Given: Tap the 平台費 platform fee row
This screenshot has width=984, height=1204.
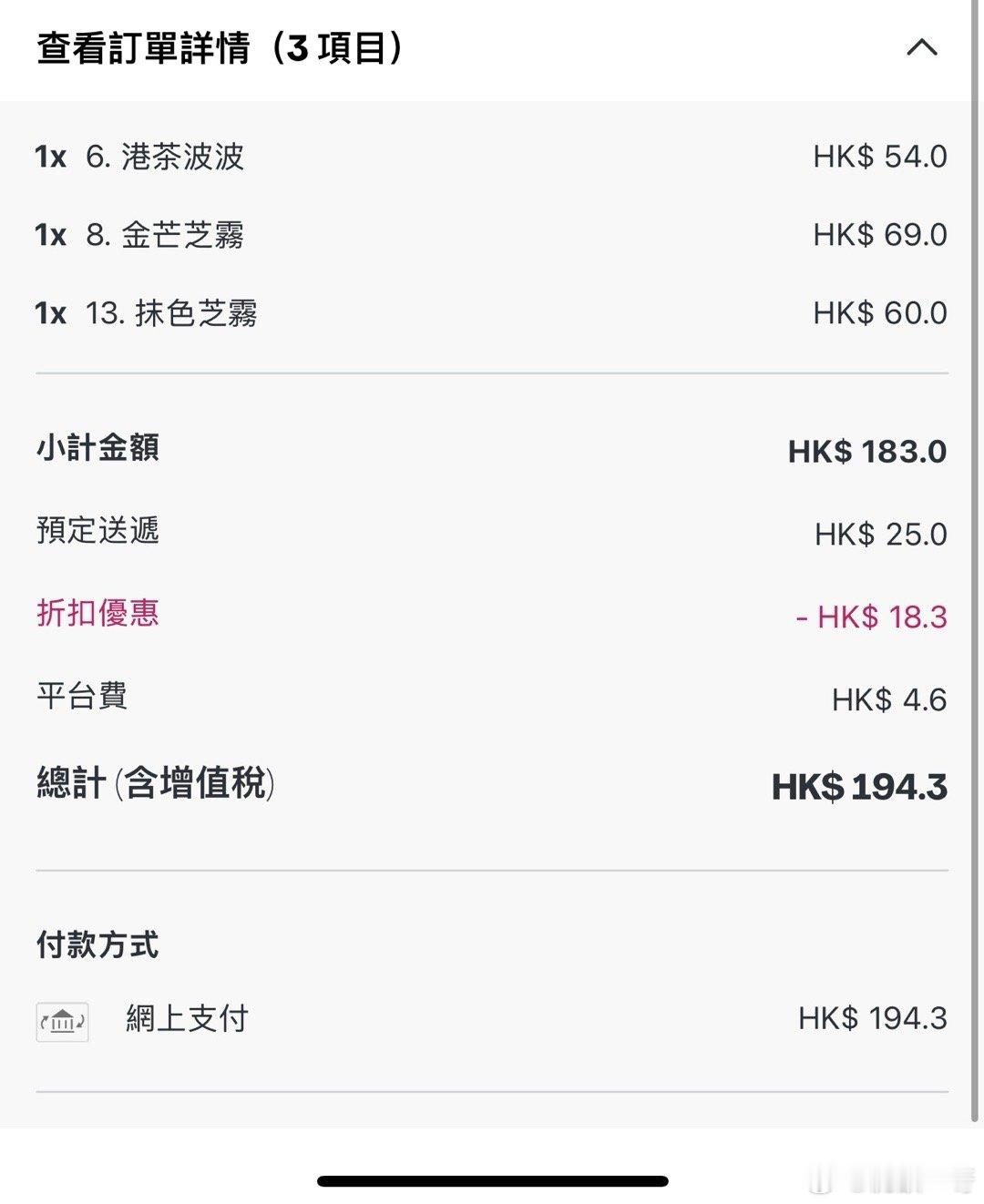Looking at the screenshot, I should (492, 698).
